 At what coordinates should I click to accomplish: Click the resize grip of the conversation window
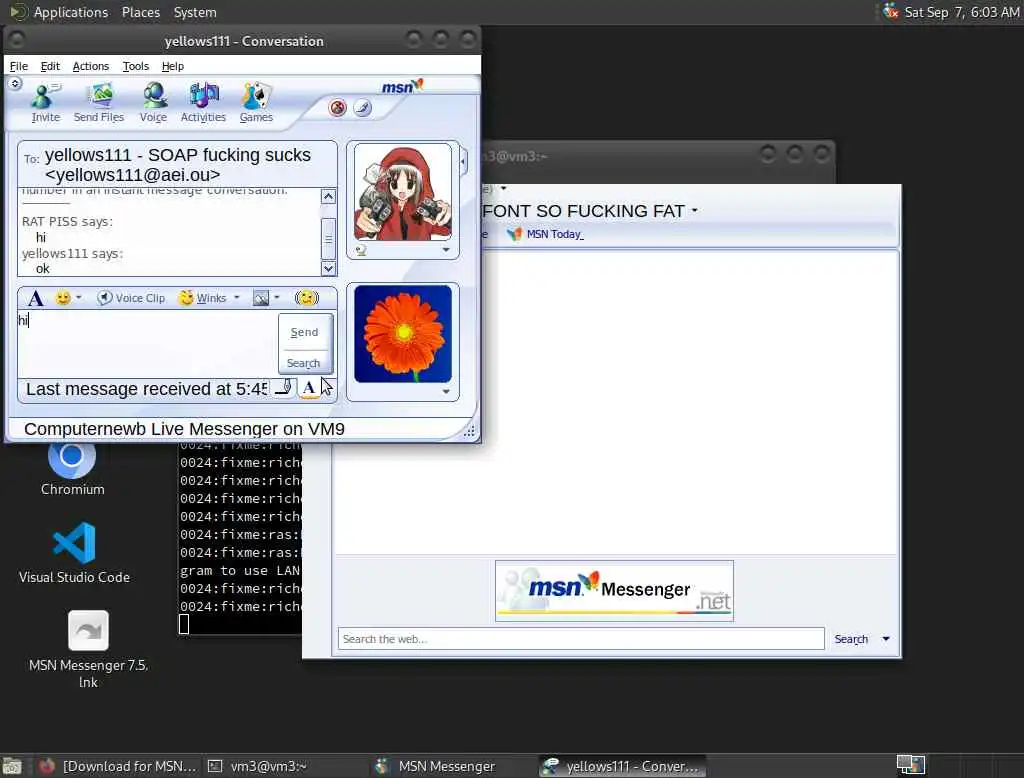pyautogui.click(x=470, y=430)
